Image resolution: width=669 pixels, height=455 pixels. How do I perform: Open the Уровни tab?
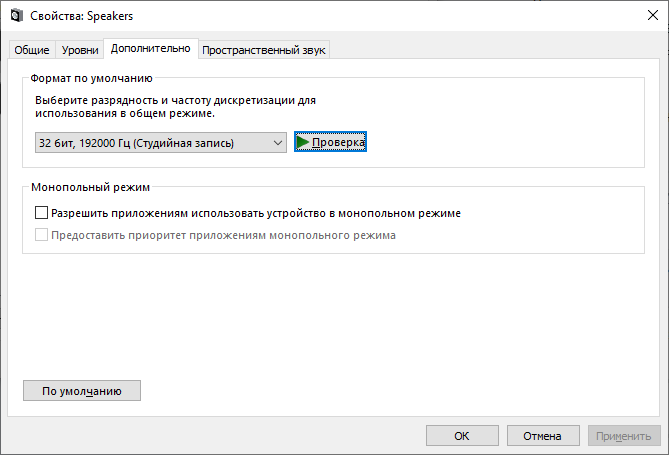[80, 50]
